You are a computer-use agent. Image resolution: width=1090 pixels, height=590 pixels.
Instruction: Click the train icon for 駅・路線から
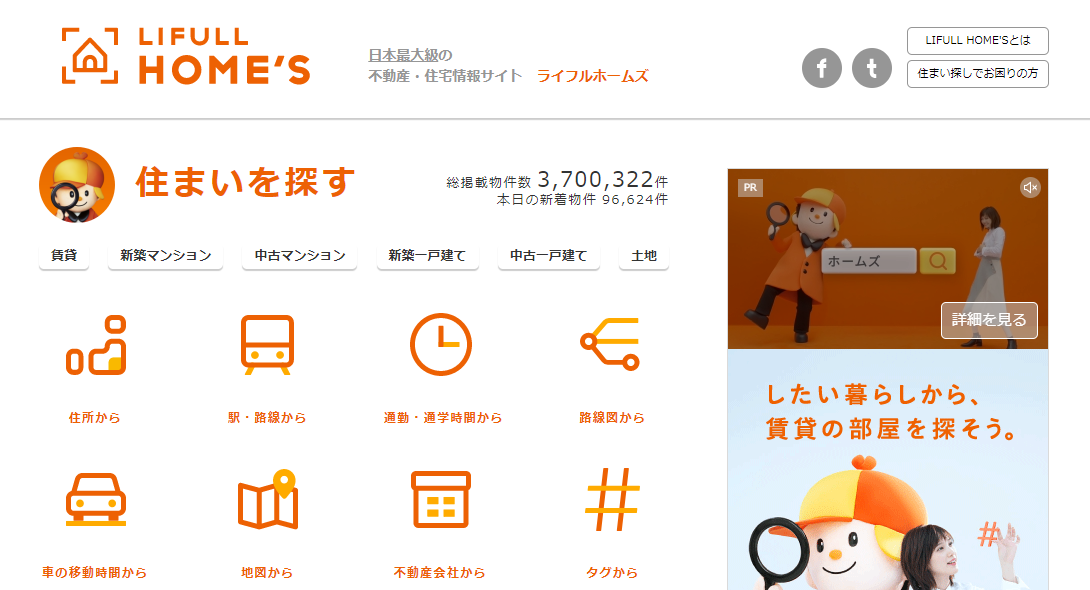(x=268, y=345)
